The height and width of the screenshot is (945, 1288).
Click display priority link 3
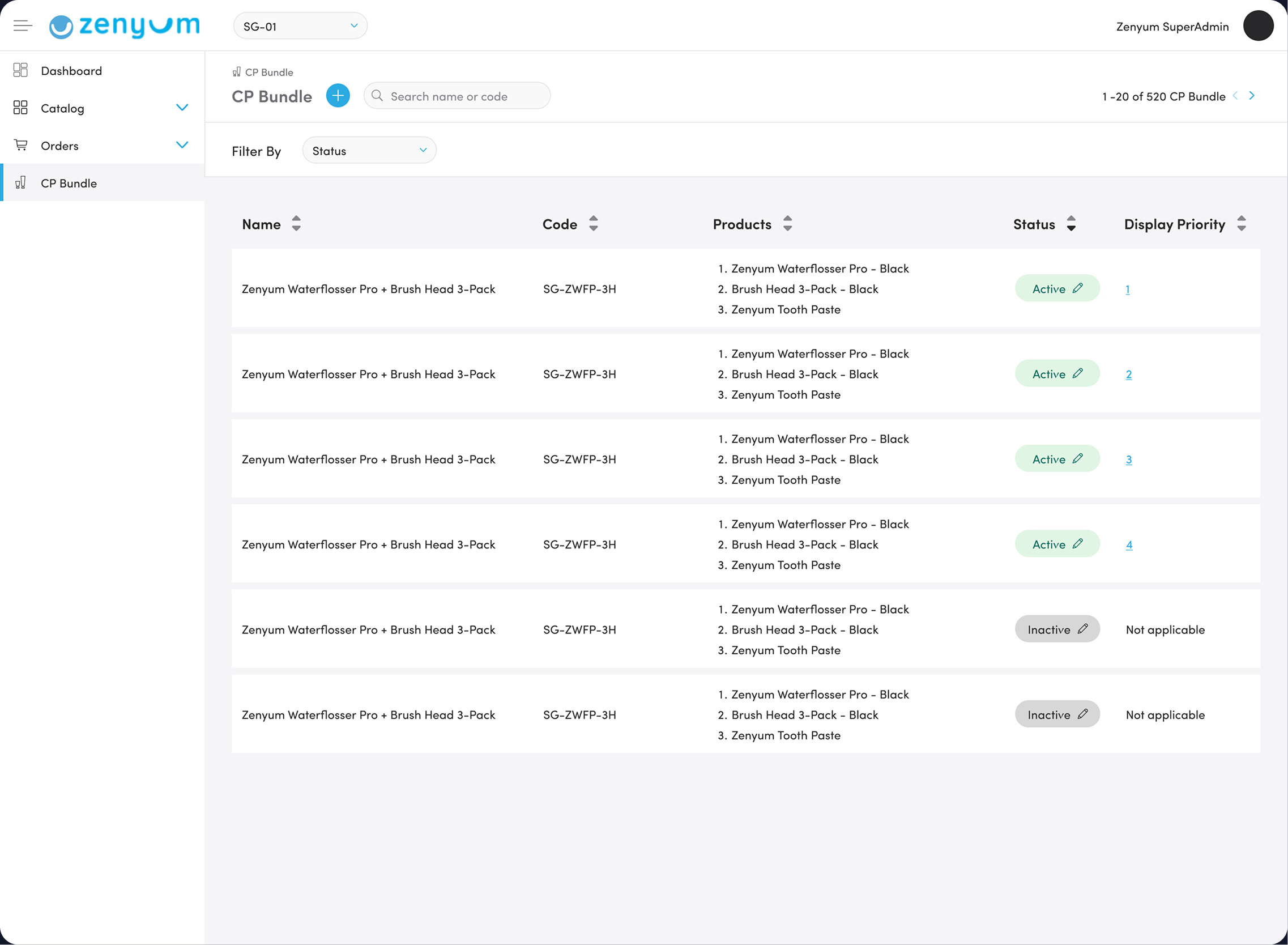pyautogui.click(x=1128, y=459)
